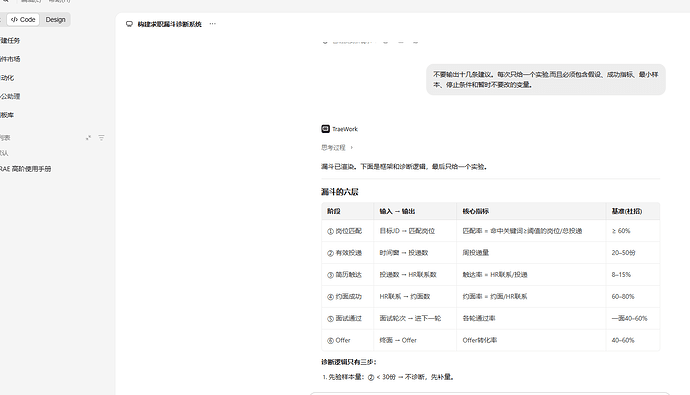The height and width of the screenshot is (395, 690).
Task: Click the collapse-all icon in sidebar list header
Action: click(x=88, y=138)
